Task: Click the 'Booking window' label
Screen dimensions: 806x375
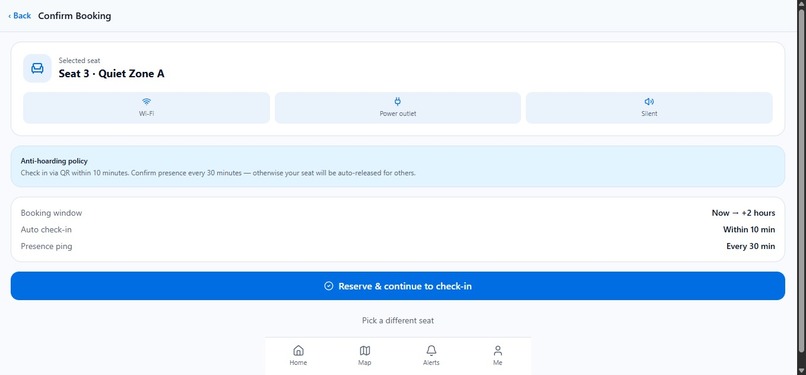Action: tap(51, 213)
